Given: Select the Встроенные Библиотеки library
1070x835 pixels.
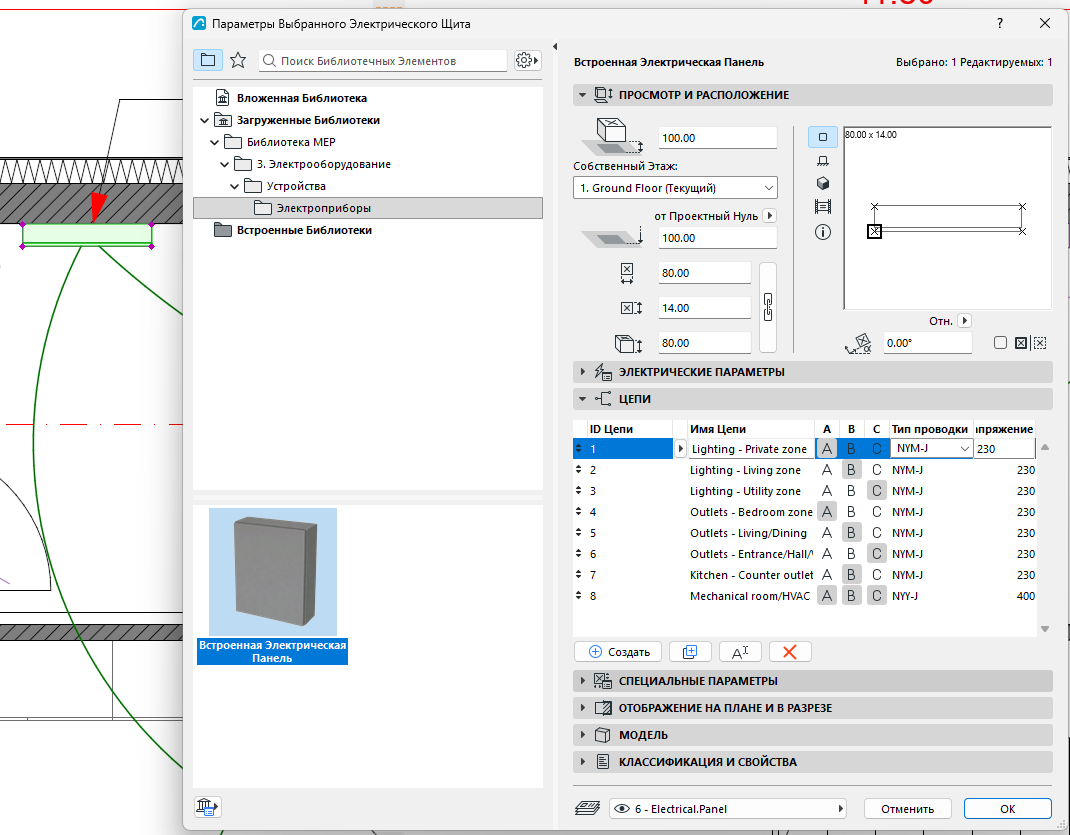Looking at the screenshot, I should (x=304, y=230).
